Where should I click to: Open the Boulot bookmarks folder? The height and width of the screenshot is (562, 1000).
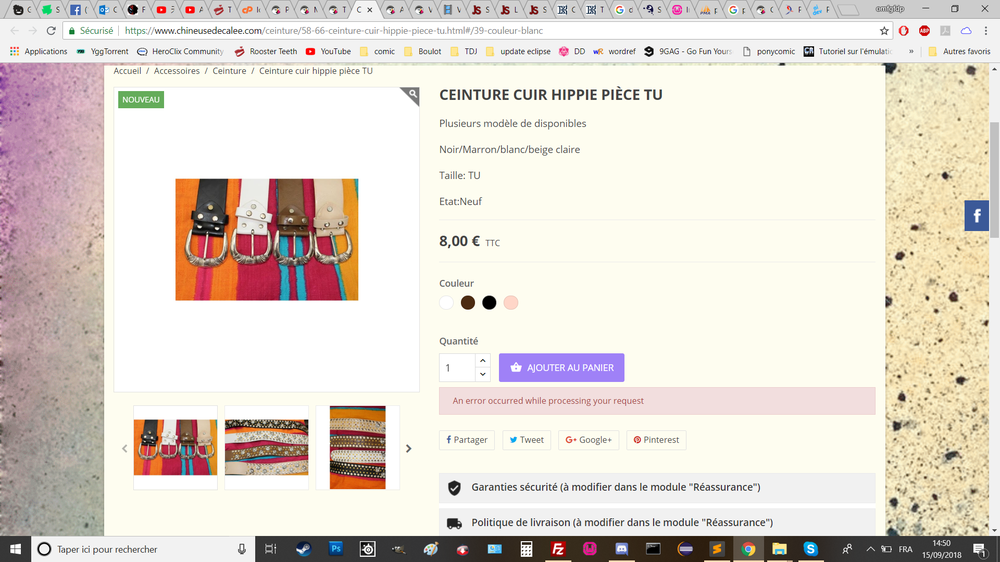pos(422,51)
